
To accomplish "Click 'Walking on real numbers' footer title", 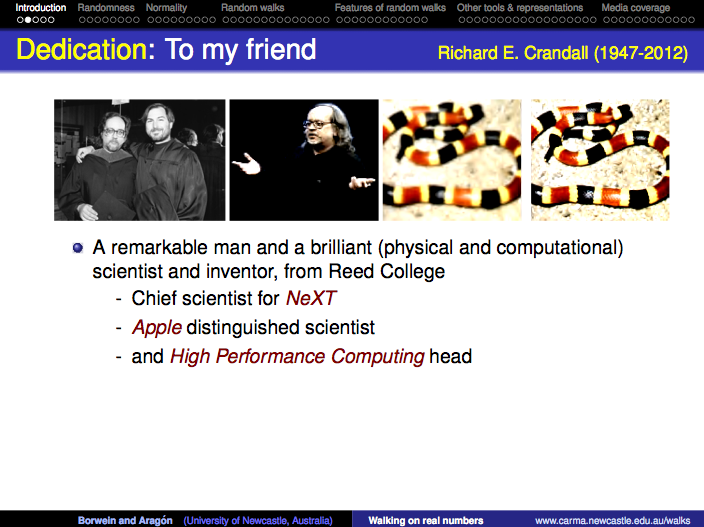I will pos(425,520).
